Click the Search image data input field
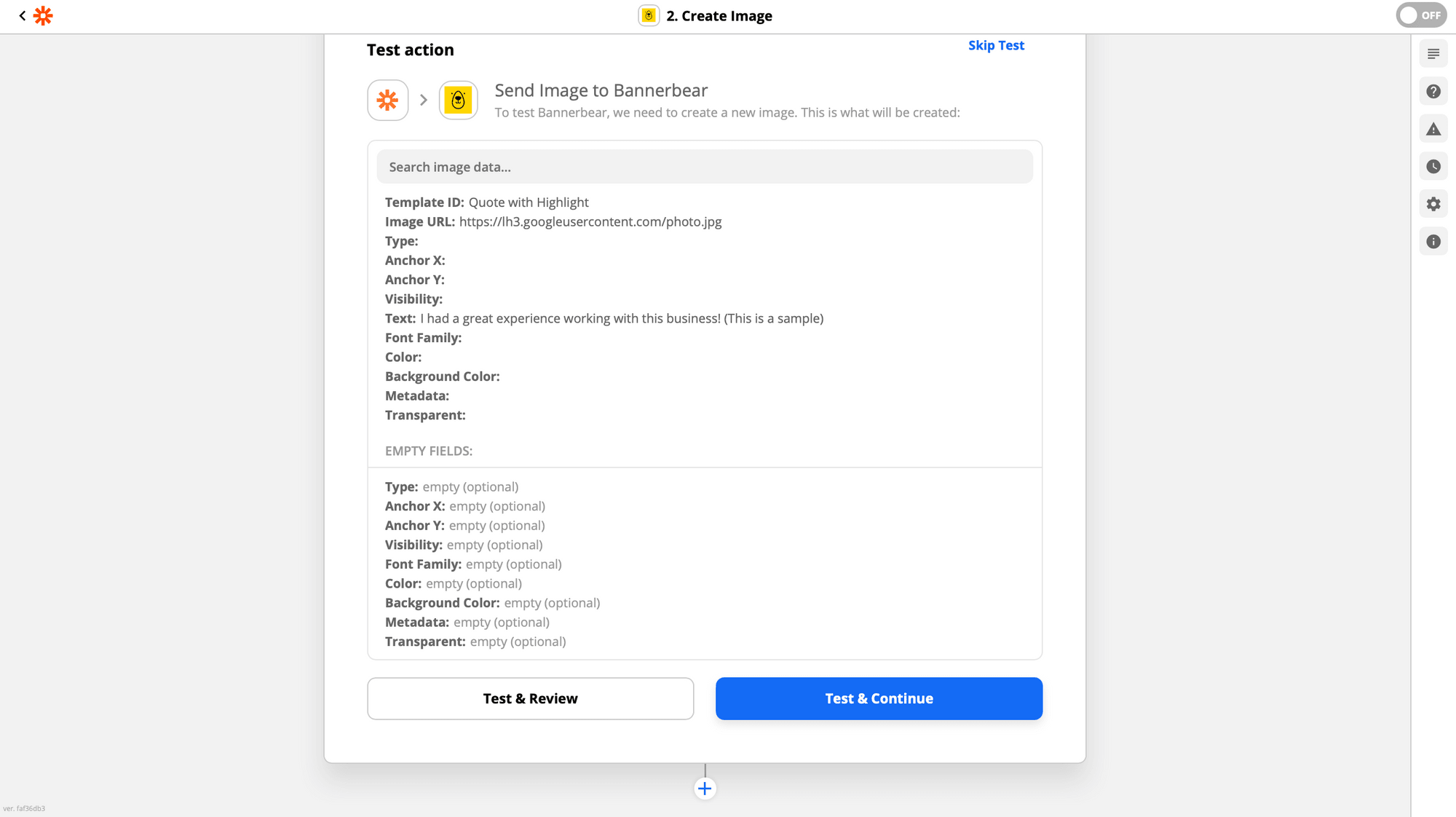 coord(705,167)
